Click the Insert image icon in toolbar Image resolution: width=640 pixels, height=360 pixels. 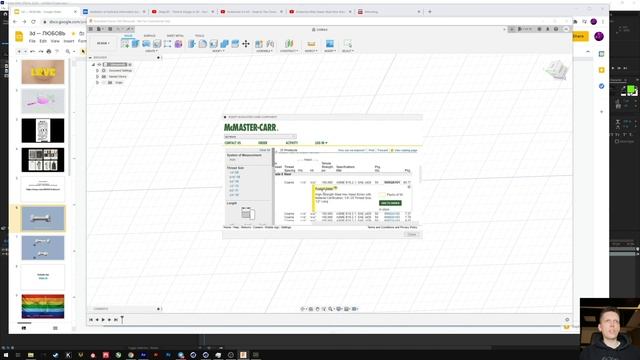(330, 44)
